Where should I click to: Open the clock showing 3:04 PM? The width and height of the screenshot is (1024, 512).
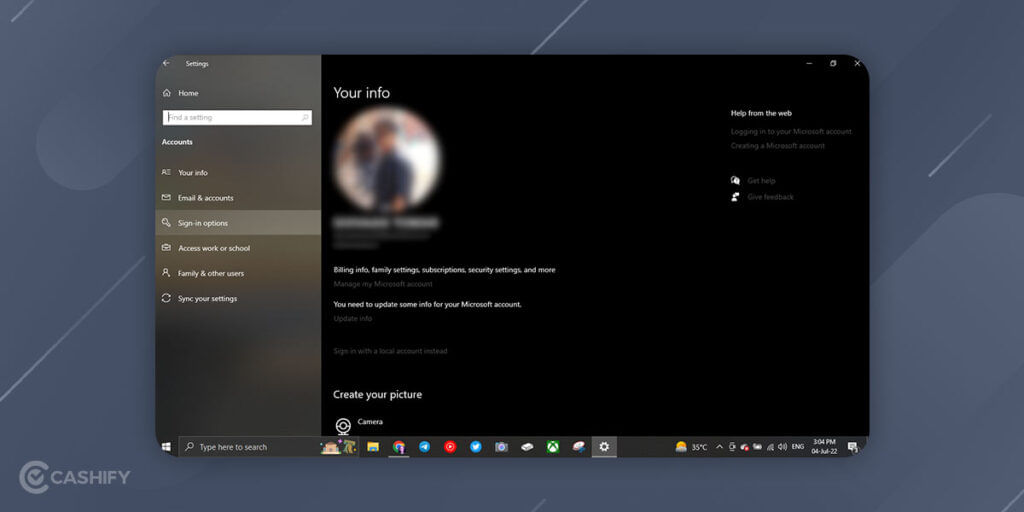click(x=824, y=447)
